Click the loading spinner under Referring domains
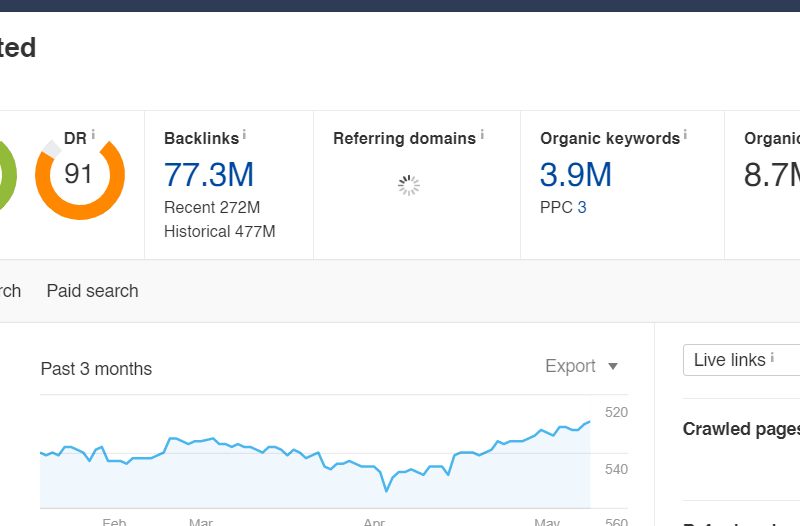Viewport: 800px width, 526px height. click(x=409, y=185)
